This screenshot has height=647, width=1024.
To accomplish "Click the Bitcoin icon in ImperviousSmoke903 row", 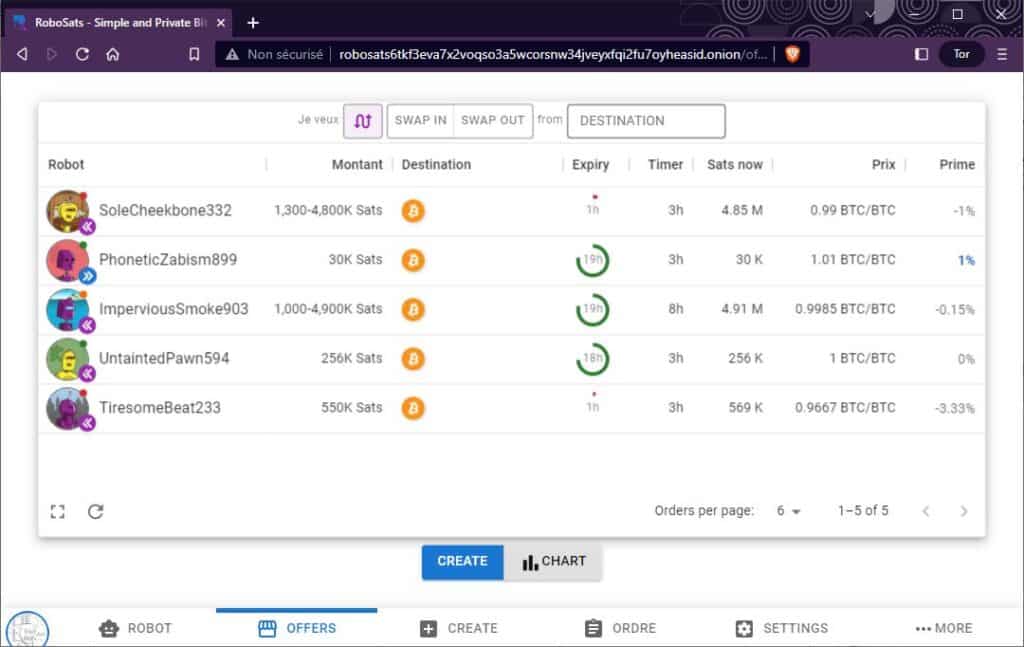I will (x=413, y=309).
